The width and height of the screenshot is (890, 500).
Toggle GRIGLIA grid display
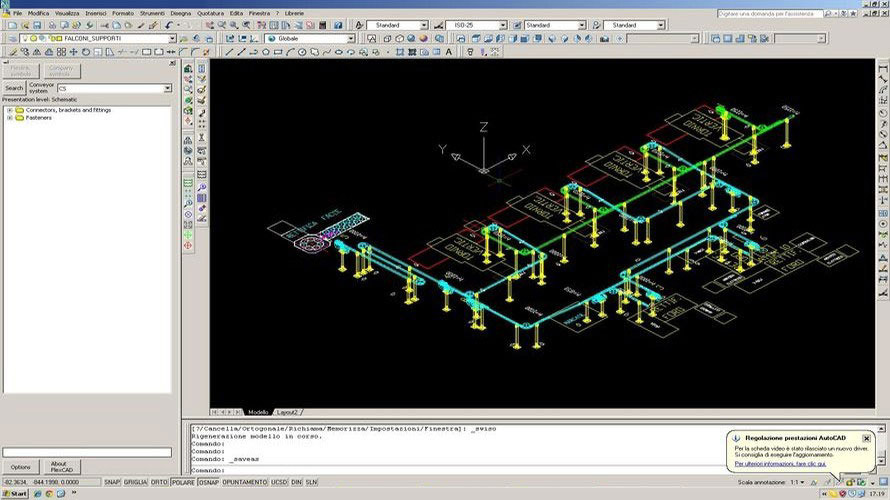click(x=135, y=482)
